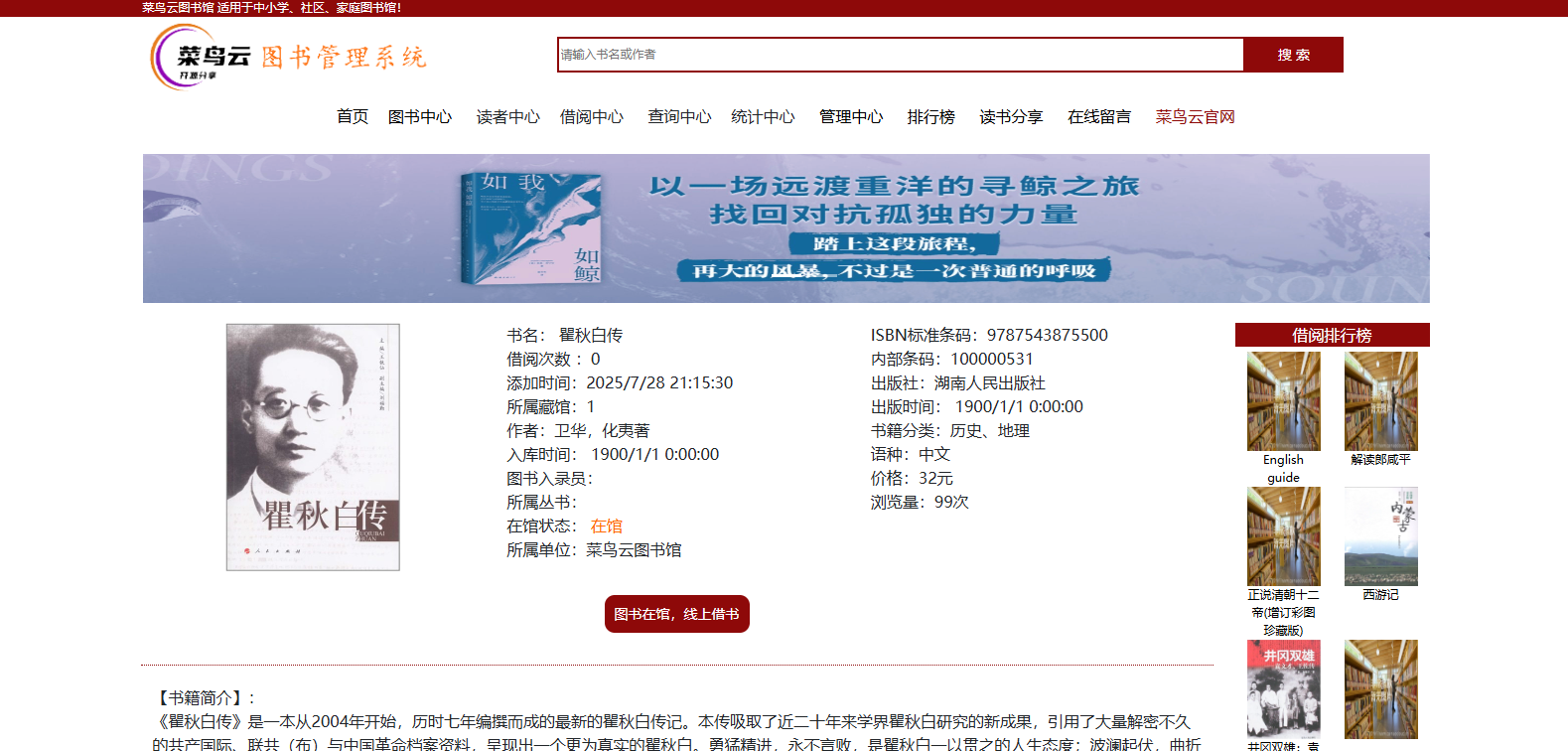Click the 菜鸟云 logo image
Viewport: 1568px width, 751px height.
pos(289,57)
